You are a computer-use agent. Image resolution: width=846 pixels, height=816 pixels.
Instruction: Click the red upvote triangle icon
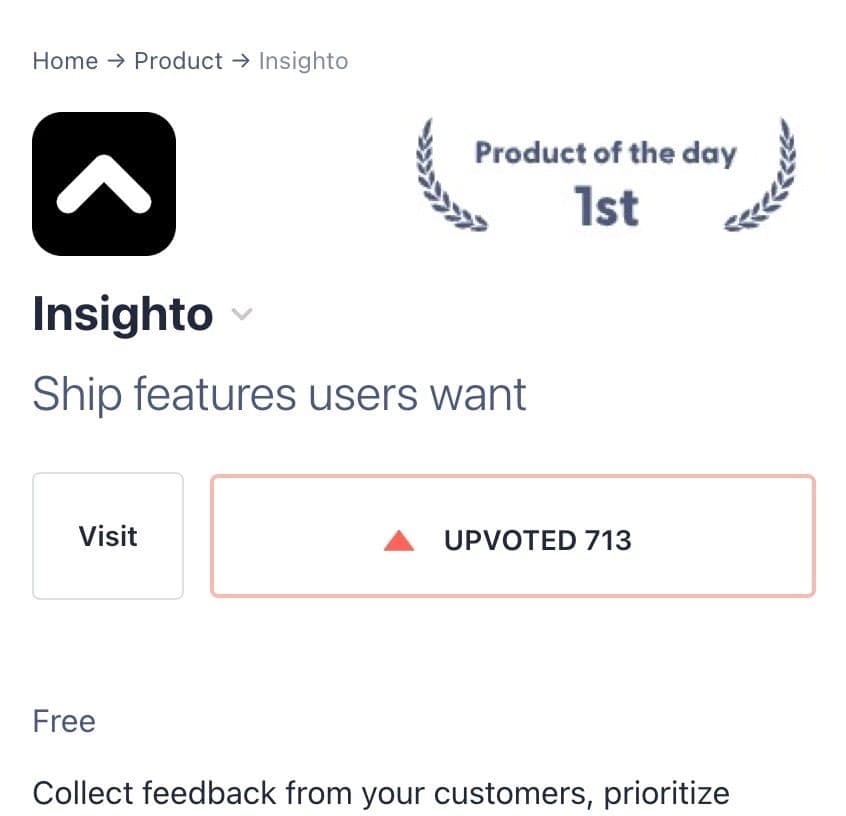[398, 541]
